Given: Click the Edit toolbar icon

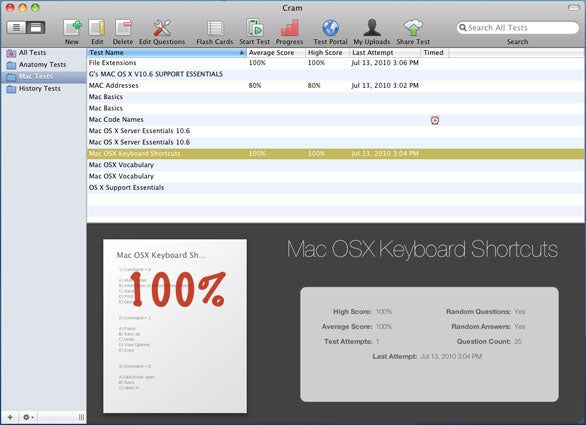Looking at the screenshot, I should [x=97, y=28].
